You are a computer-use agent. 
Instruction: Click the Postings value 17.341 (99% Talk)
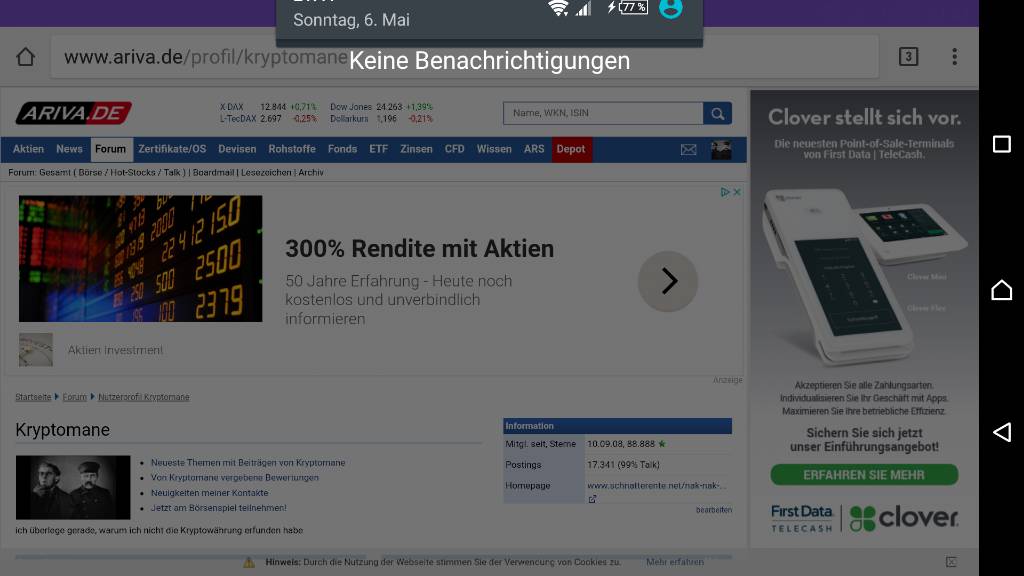point(623,465)
